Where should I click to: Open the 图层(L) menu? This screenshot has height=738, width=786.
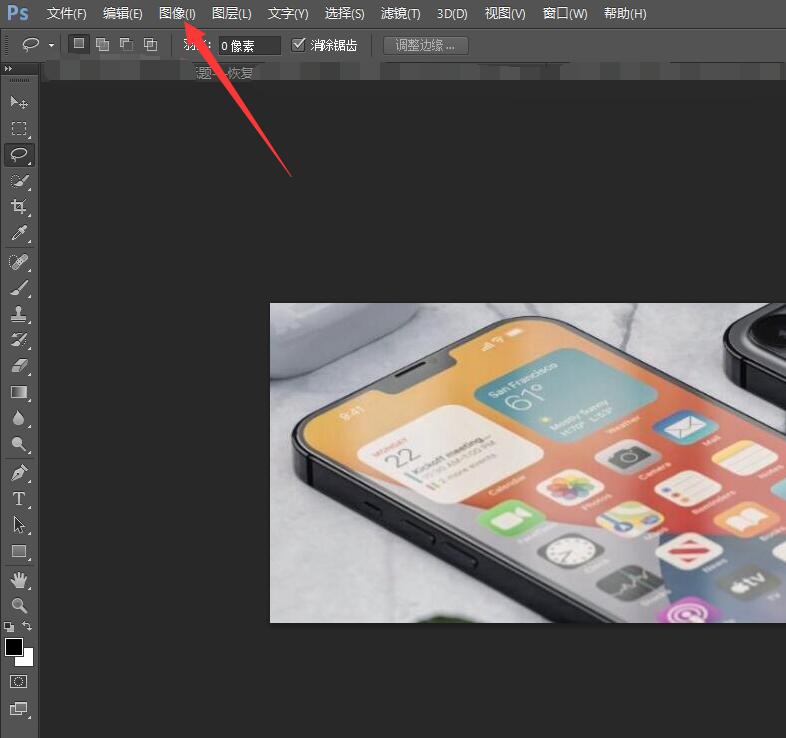232,13
